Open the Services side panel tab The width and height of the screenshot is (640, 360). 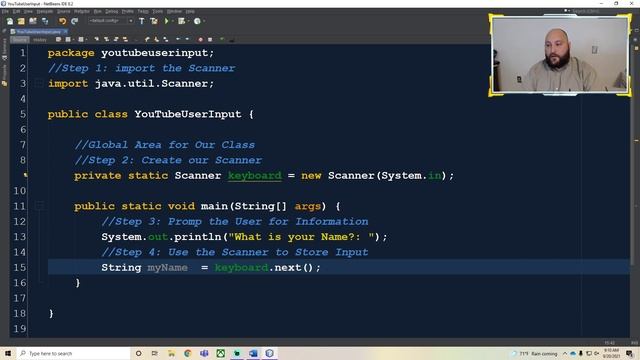pyautogui.click(x=4, y=50)
